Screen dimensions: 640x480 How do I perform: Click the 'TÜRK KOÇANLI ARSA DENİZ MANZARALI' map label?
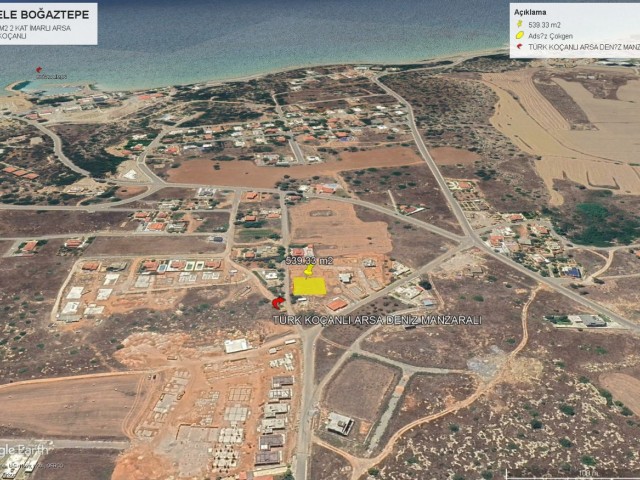click(377, 320)
